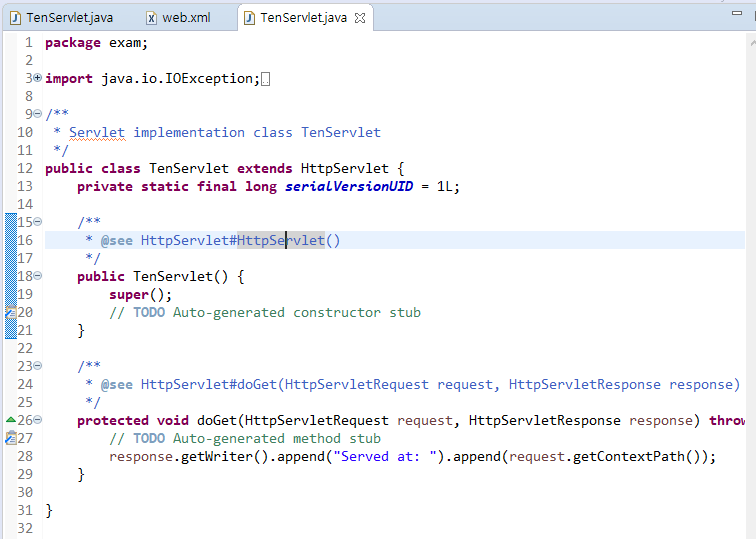
Task: Click '@see HttpServlet#doGet' on line 24
Action: tap(189, 385)
